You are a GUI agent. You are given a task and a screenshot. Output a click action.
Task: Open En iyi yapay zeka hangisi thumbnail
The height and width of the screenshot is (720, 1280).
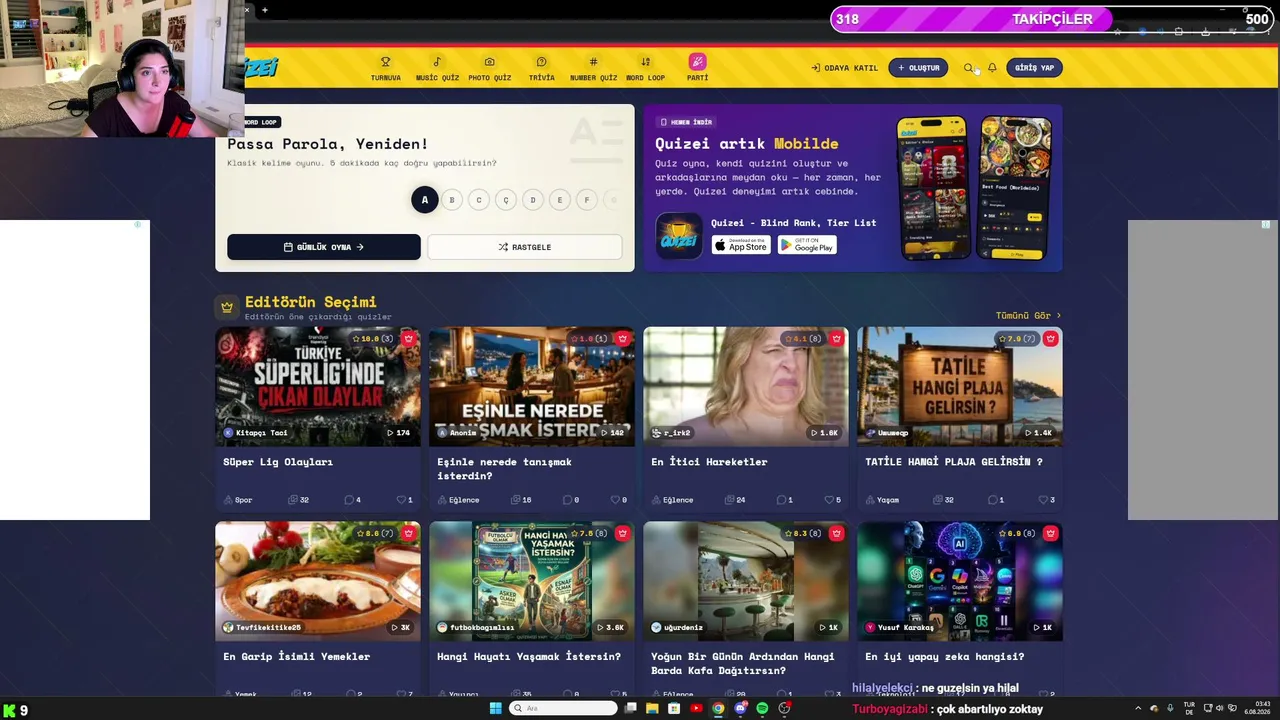(960, 582)
